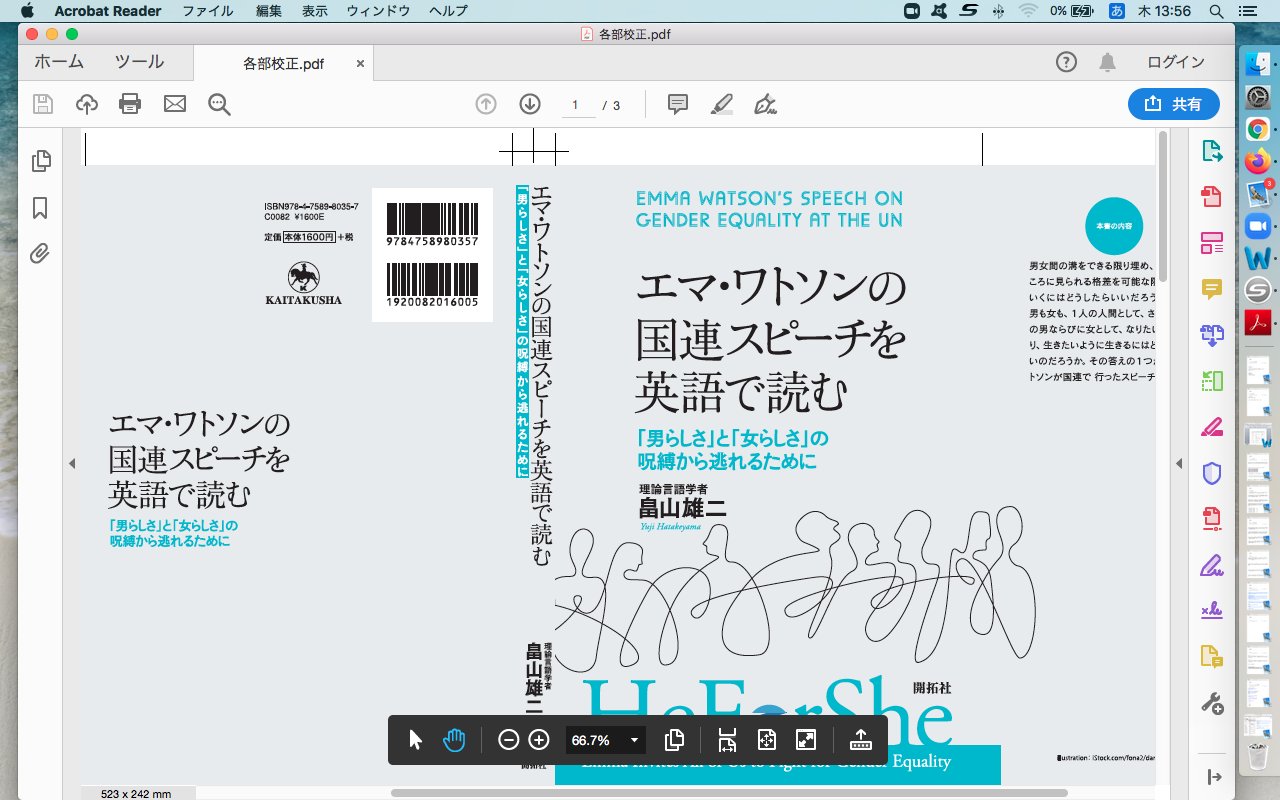Open the 66.7% zoom dropdown

(x=605, y=740)
